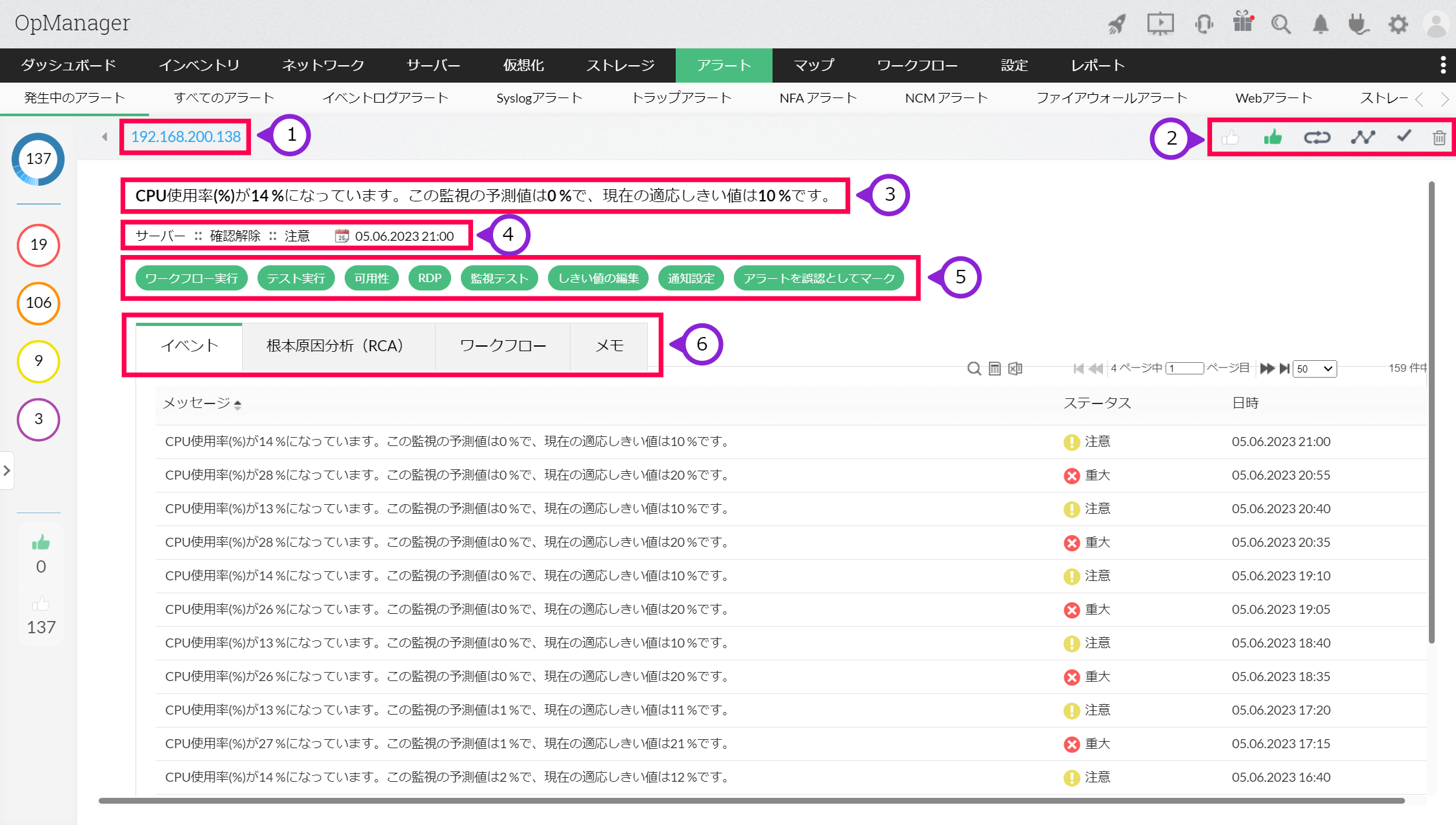Click the ワークフロー実行 button
This screenshot has height=825, width=1456.
[x=191, y=278]
